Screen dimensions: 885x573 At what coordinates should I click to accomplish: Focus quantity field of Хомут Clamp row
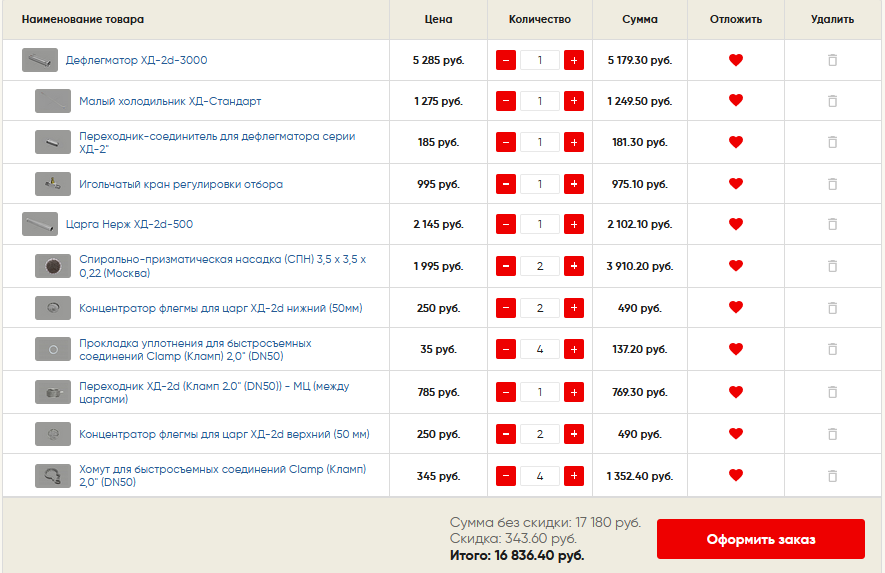point(540,476)
